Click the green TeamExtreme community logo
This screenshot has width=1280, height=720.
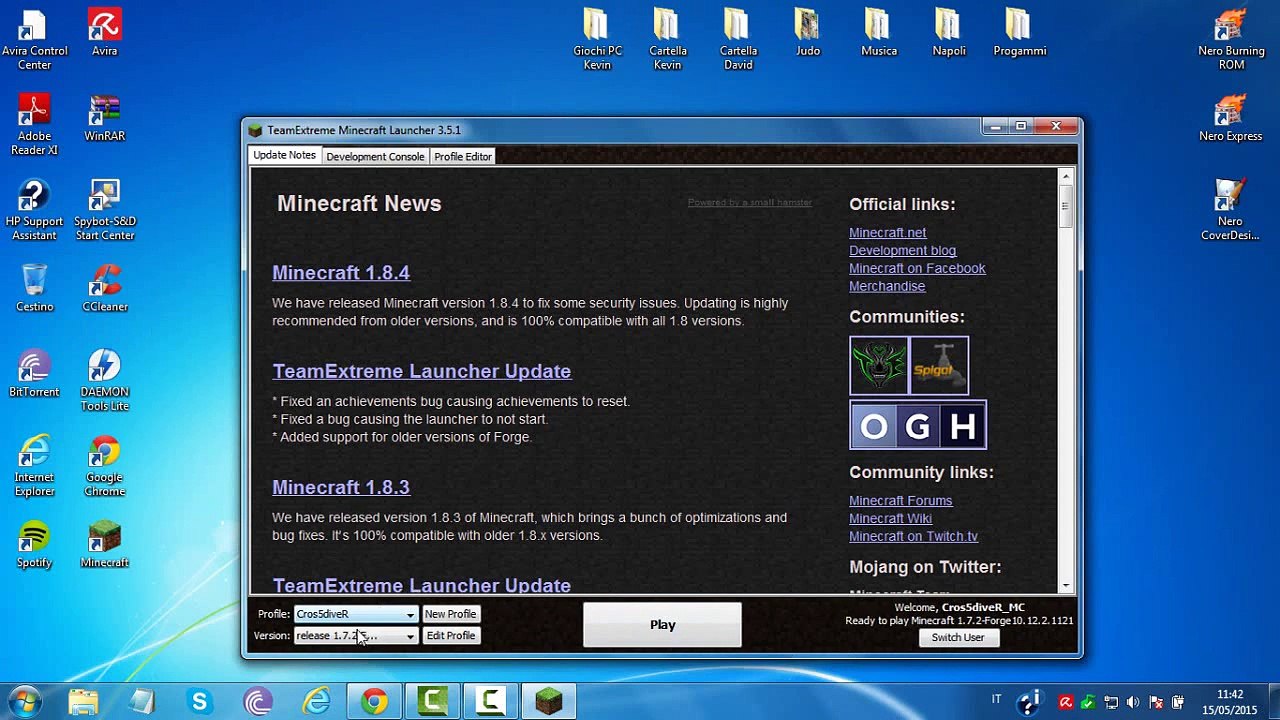coord(879,365)
